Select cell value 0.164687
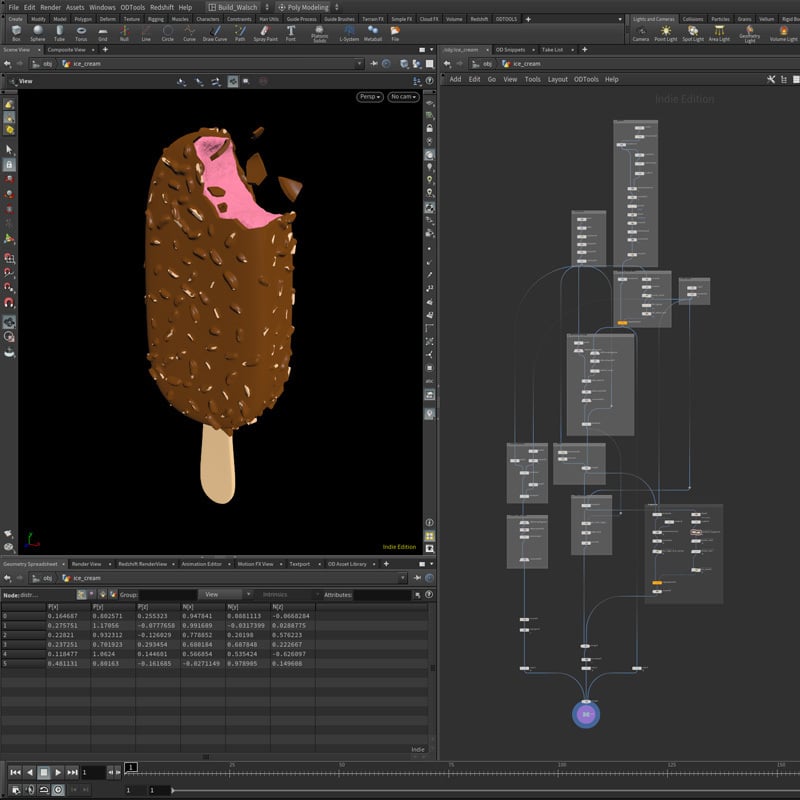 point(63,616)
